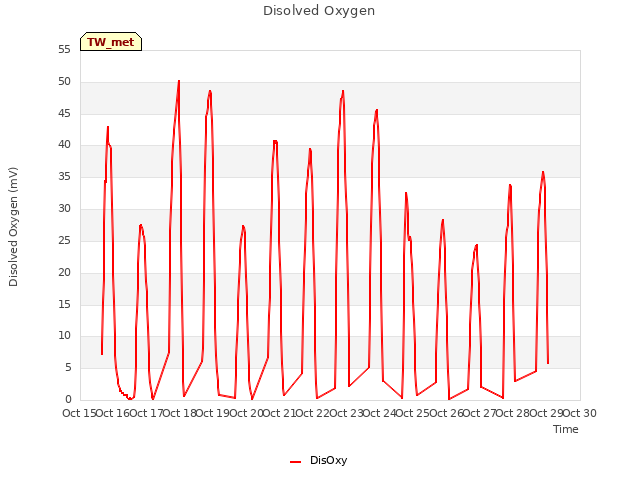640x480 pixels.
Task: Click the highest peak near 50 mV on Oct 17
Action: (x=179, y=81)
